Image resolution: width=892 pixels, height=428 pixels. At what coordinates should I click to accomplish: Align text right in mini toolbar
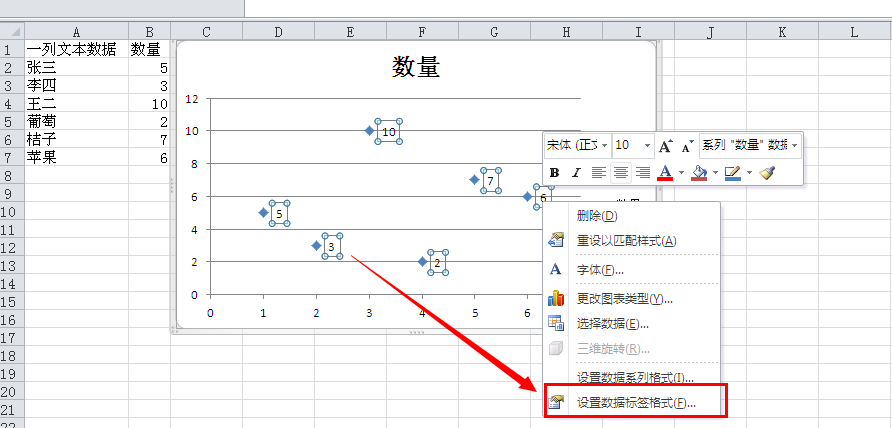[x=642, y=172]
